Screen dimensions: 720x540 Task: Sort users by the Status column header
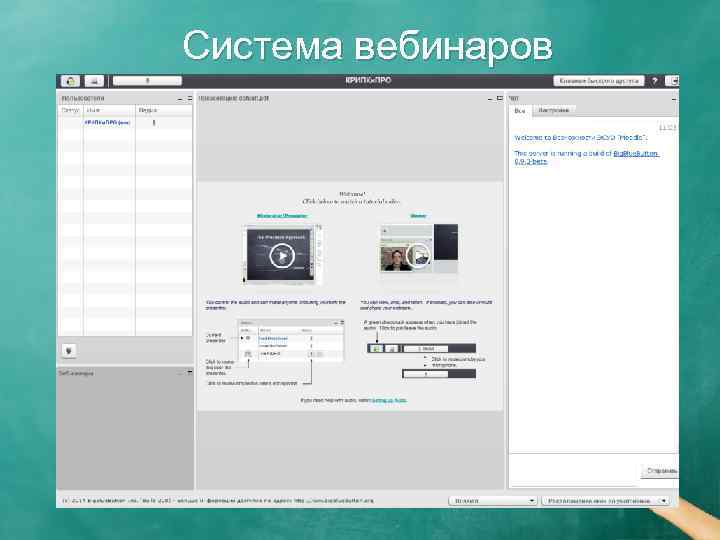point(70,110)
